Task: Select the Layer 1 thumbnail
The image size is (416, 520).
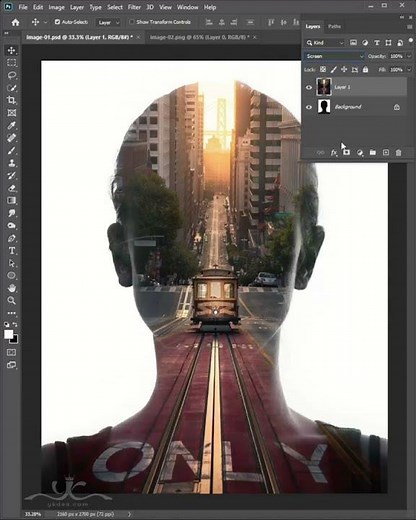Action: pos(324,87)
